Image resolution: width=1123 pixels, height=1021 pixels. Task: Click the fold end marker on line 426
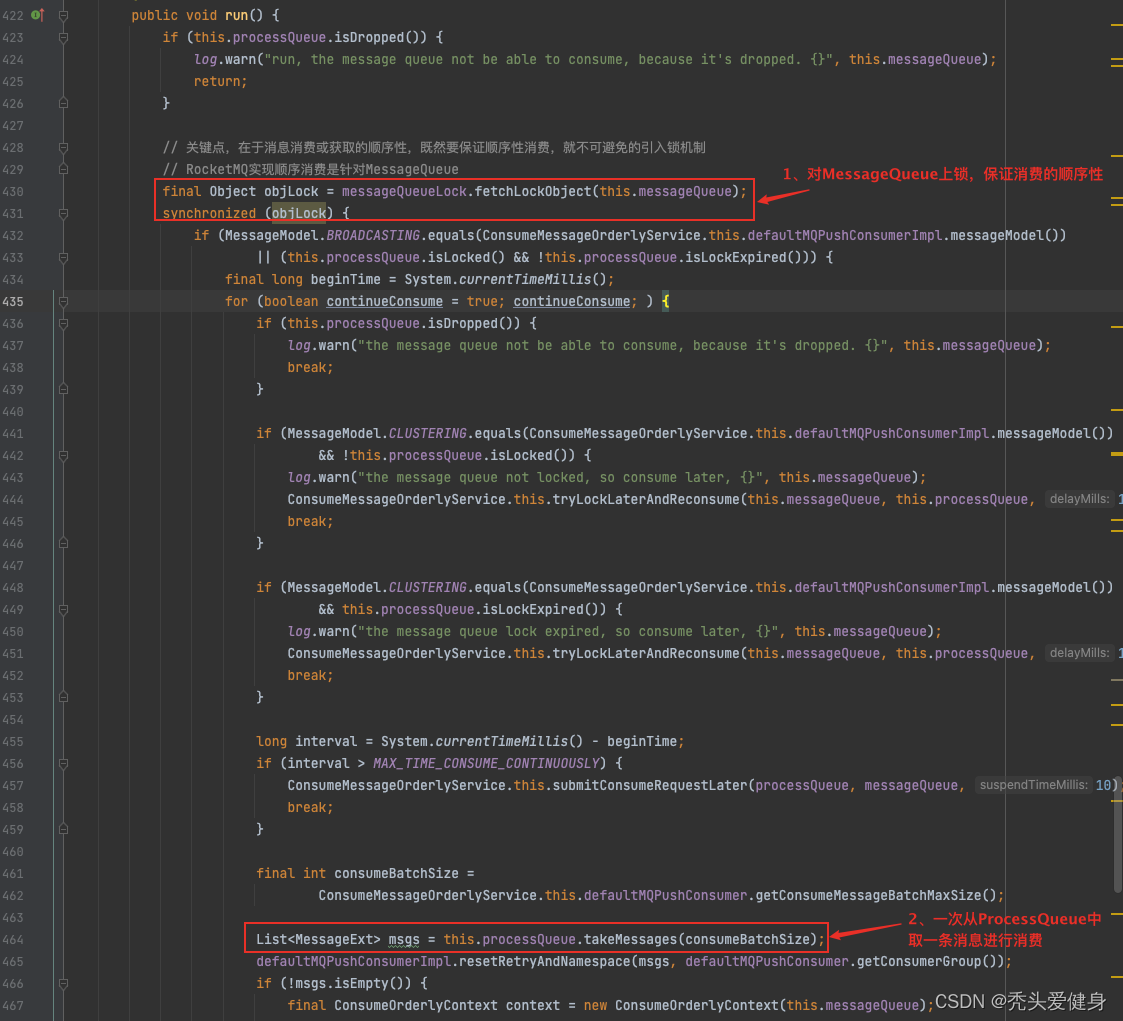[64, 104]
